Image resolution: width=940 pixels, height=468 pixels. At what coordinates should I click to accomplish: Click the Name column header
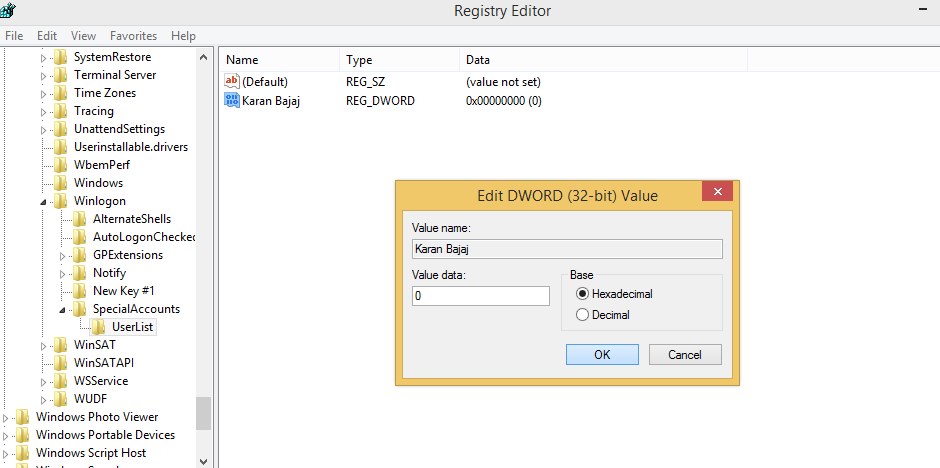280,60
